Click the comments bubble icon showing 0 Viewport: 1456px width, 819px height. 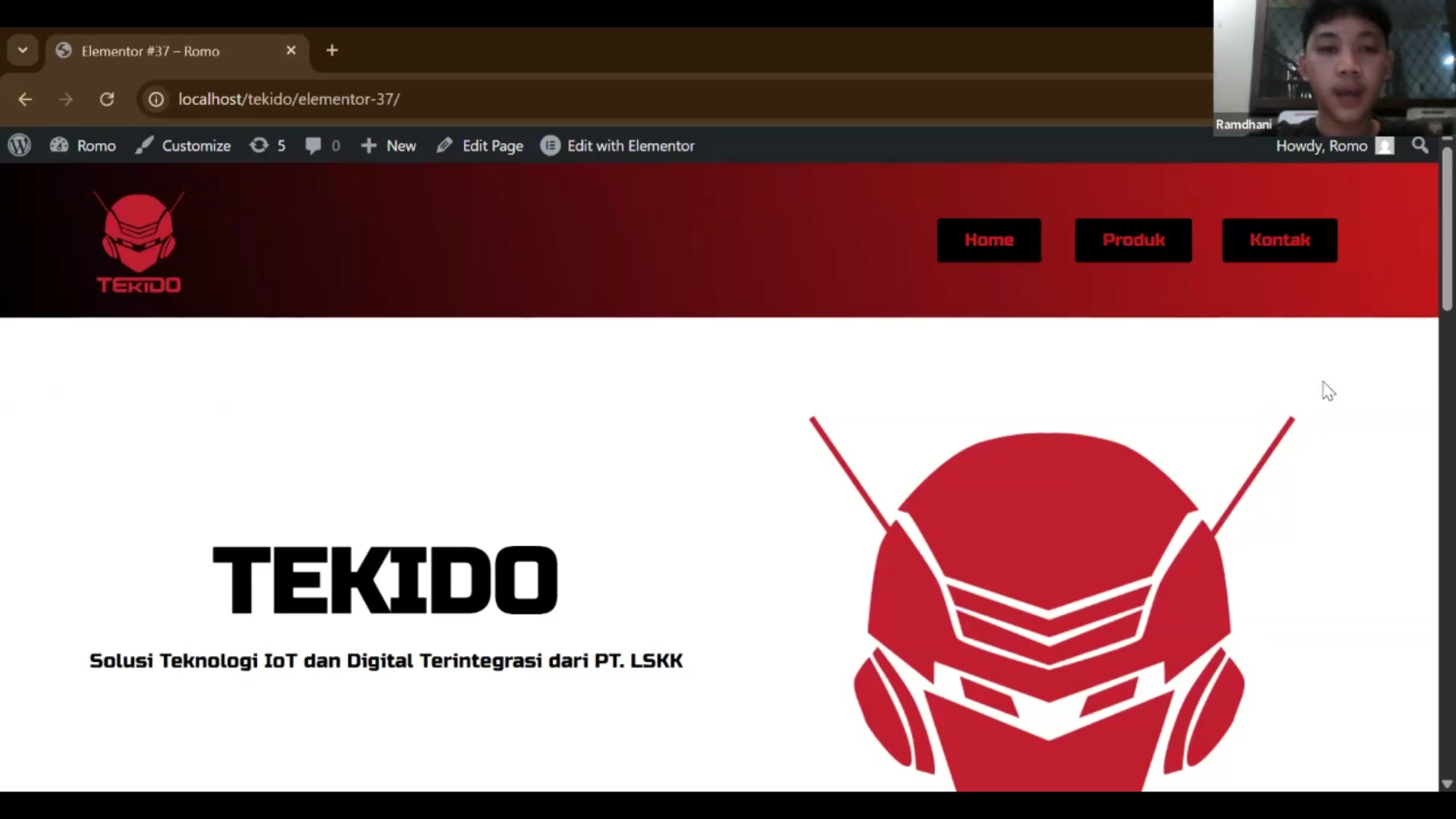pos(315,146)
